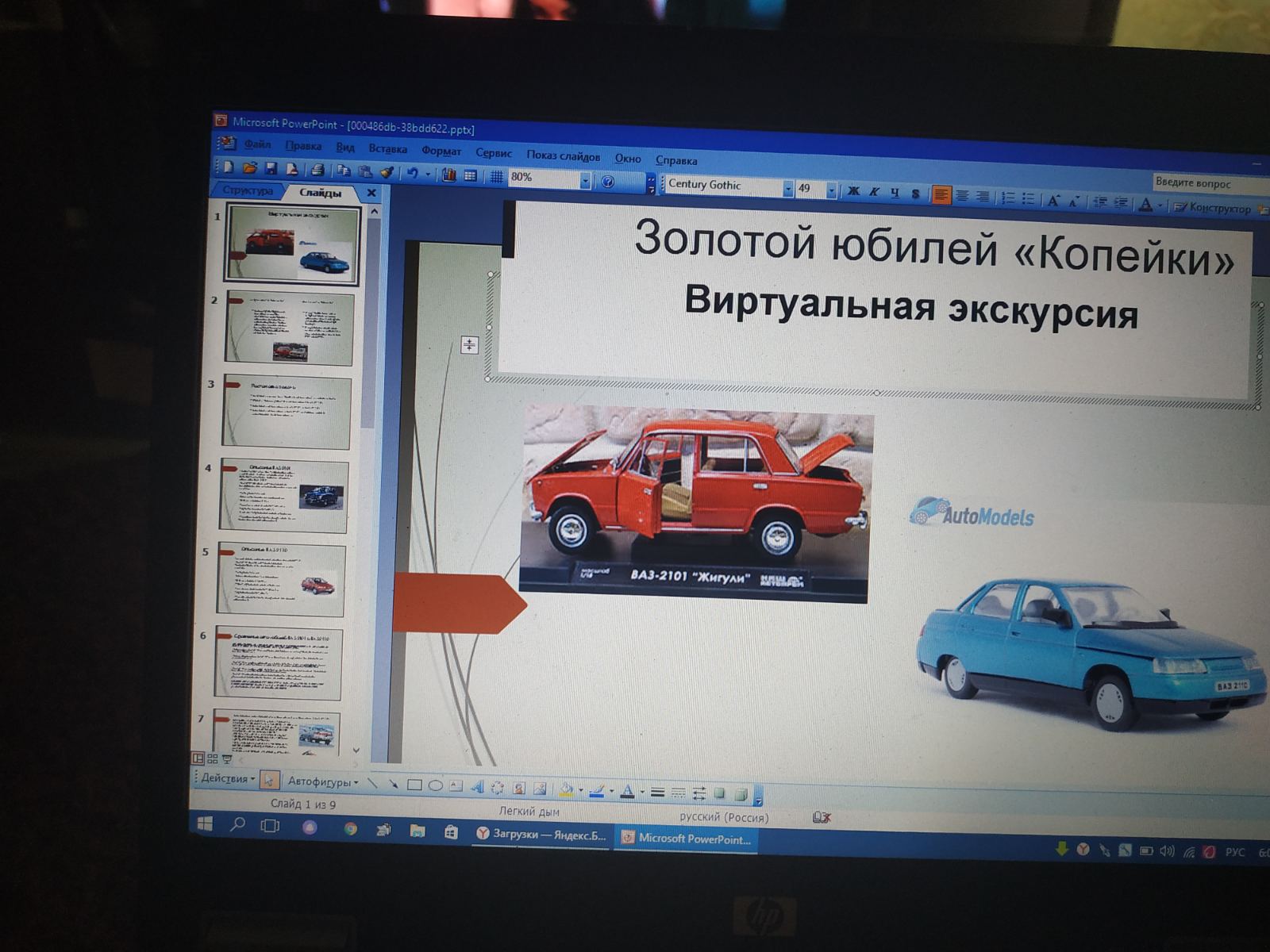Open font color dropdown arrow in formatting toolbar
This screenshot has height=952, width=1270.
[x=1160, y=205]
